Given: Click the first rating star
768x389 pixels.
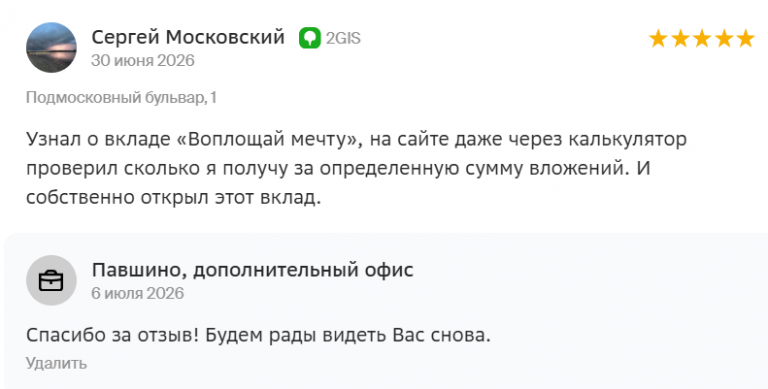Looking at the screenshot, I should coord(658,38).
